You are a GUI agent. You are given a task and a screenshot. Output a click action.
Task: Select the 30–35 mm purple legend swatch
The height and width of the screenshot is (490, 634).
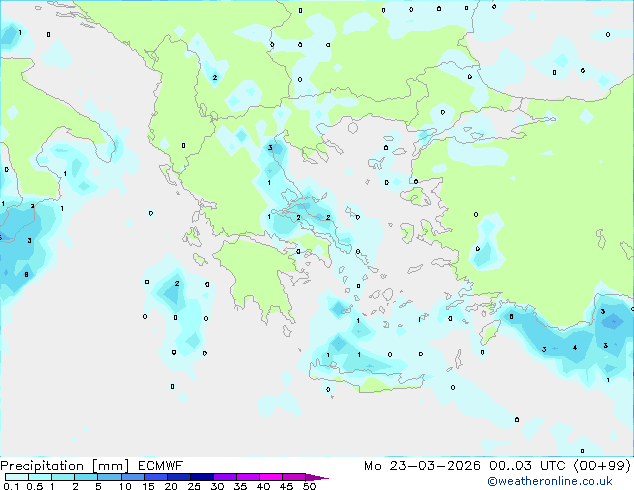click(225, 477)
